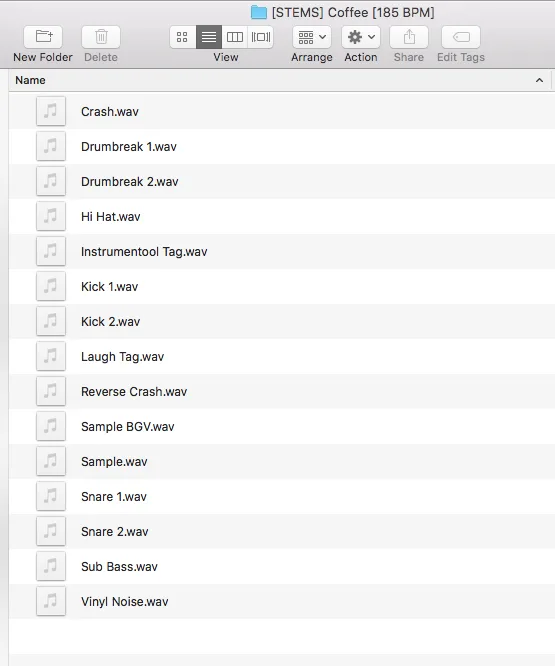The height and width of the screenshot is (666, 555).
Task: Click the Kick 2.wav file name
Action: (110, 322)
